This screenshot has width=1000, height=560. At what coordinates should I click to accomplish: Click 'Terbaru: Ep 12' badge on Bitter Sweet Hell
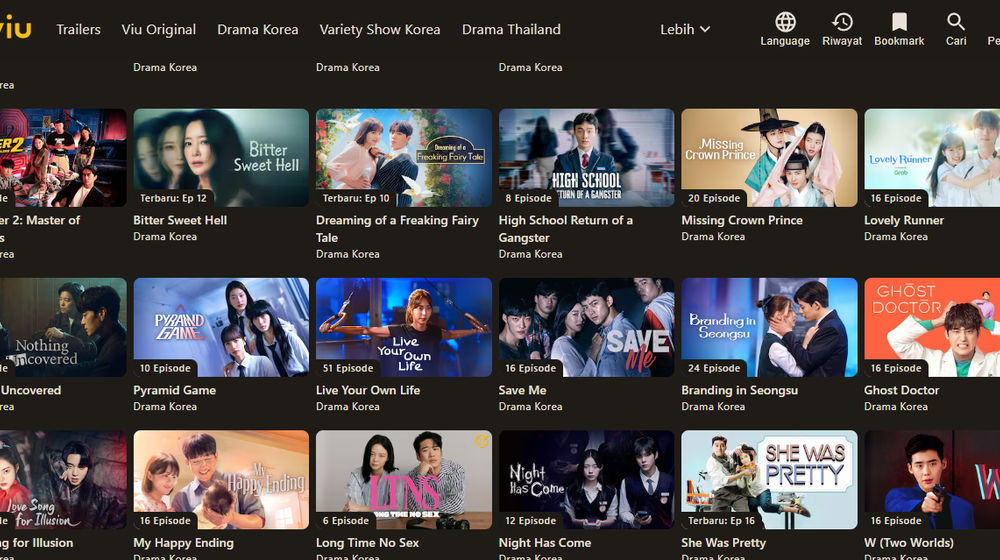173,198
